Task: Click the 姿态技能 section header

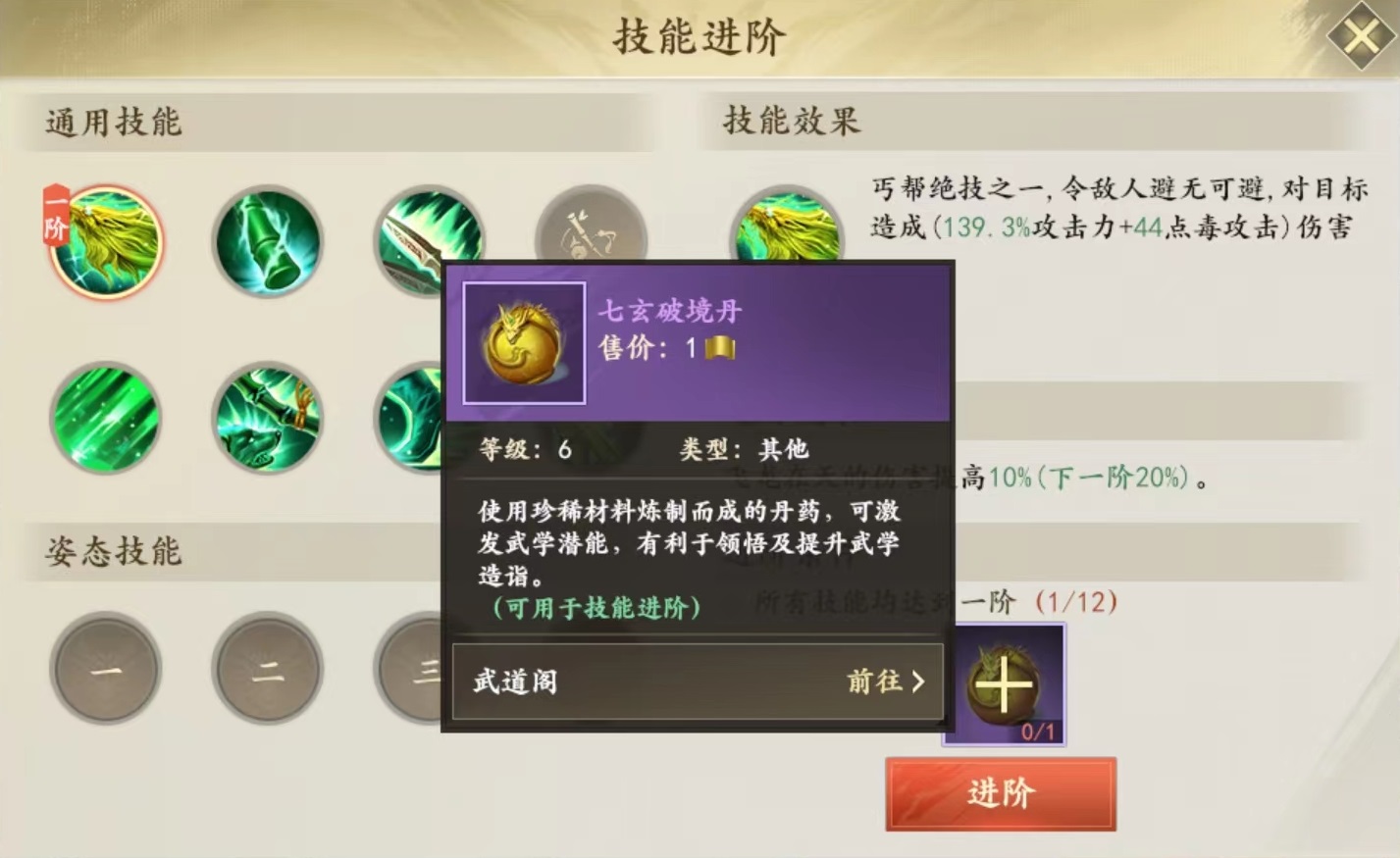Action: click(114, 551)
